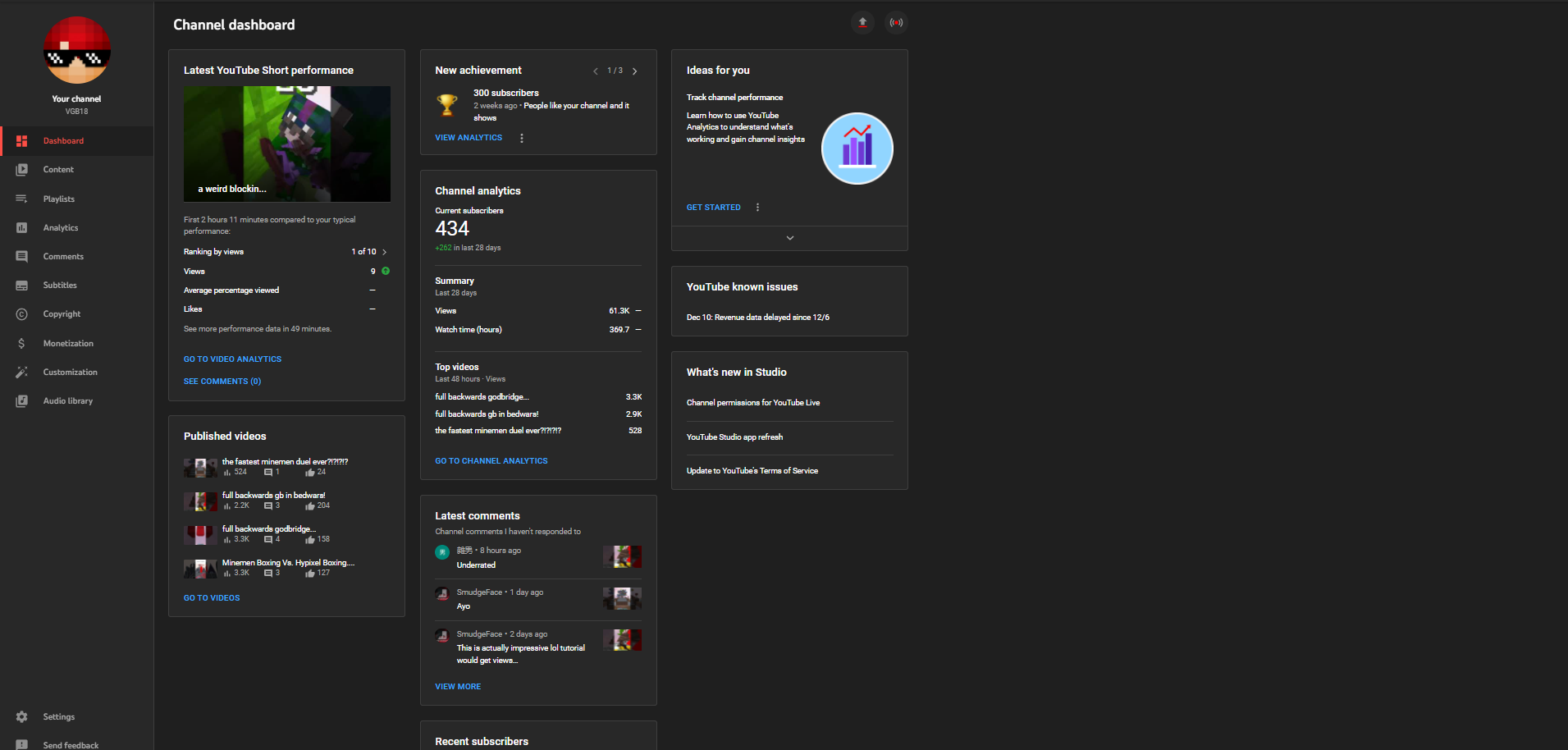Click top video 'full backwards gb in bedwars!' row
The width and height of the screenshot is (1568, 750).
538,414
